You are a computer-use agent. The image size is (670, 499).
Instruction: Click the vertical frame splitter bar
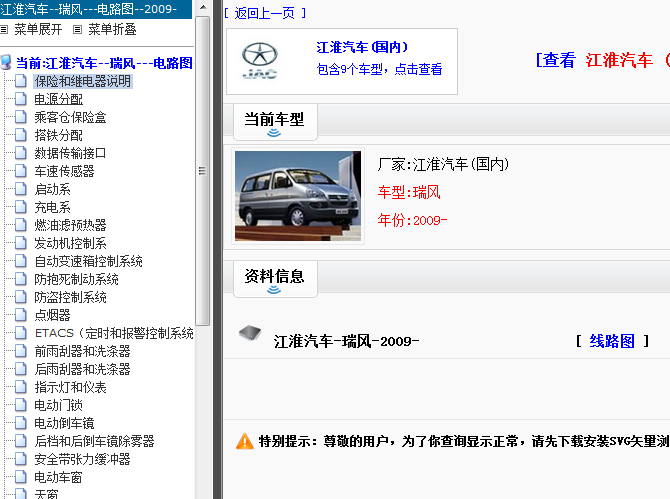coord(217,250)
